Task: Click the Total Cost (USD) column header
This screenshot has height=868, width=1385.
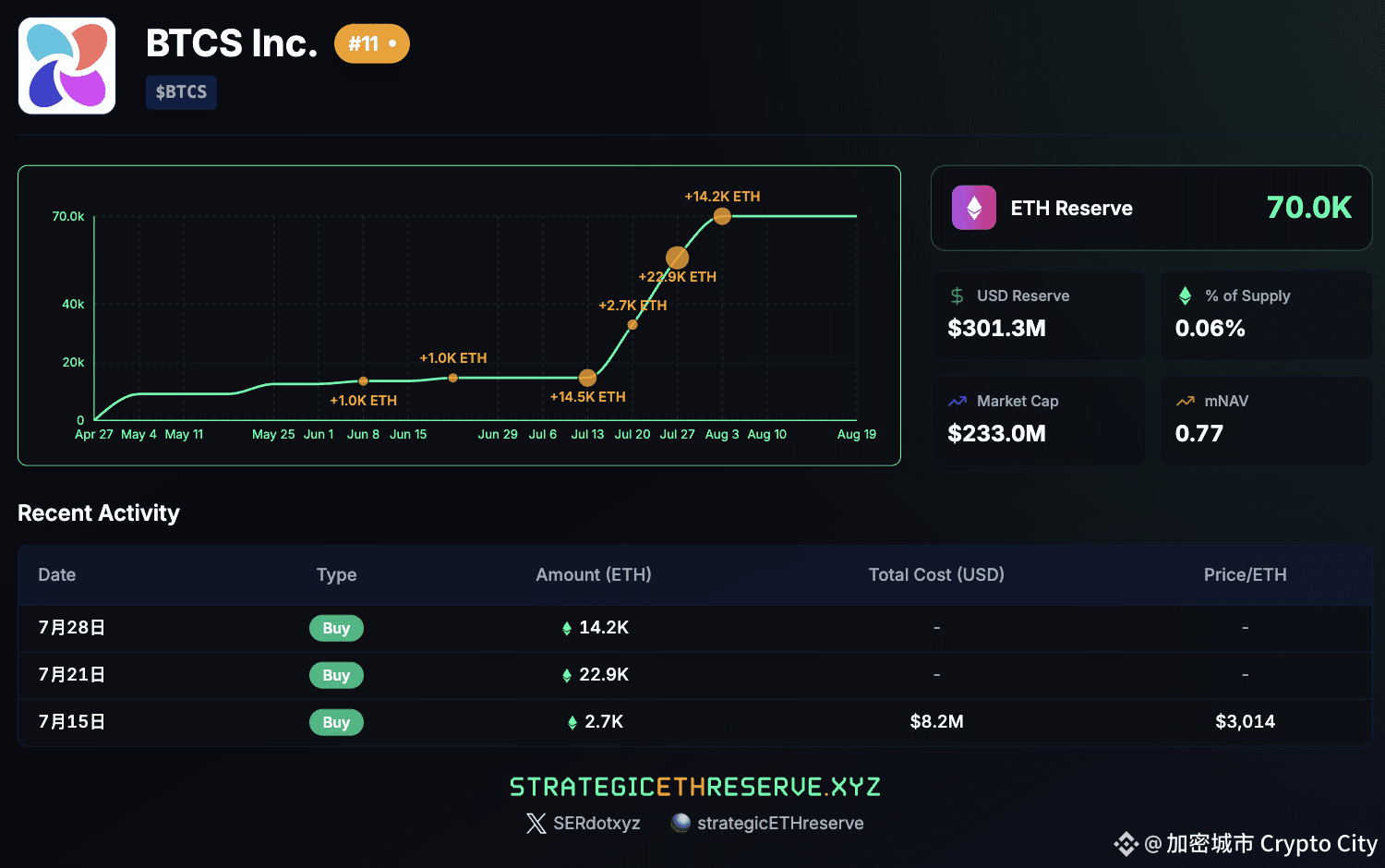Action: 936,574
